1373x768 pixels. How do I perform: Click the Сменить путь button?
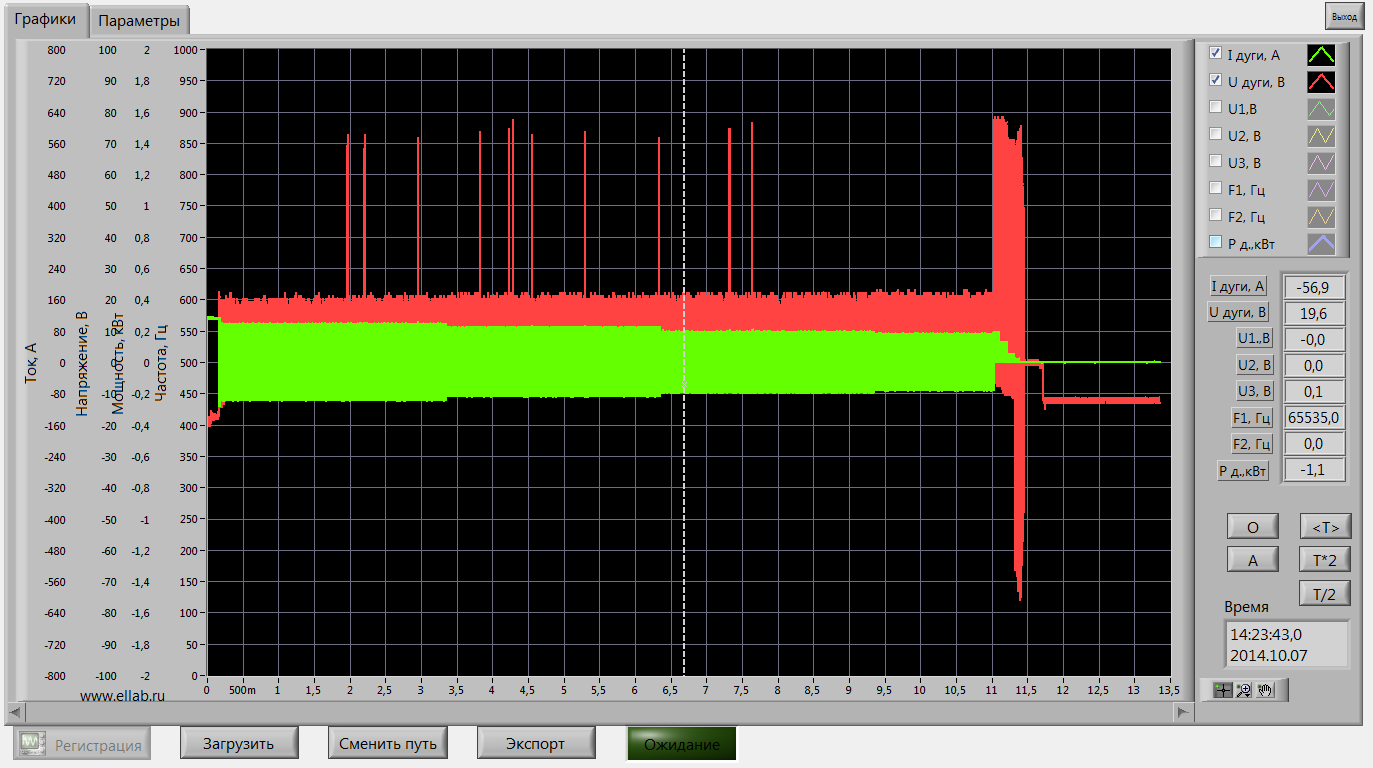pos(387,744)
